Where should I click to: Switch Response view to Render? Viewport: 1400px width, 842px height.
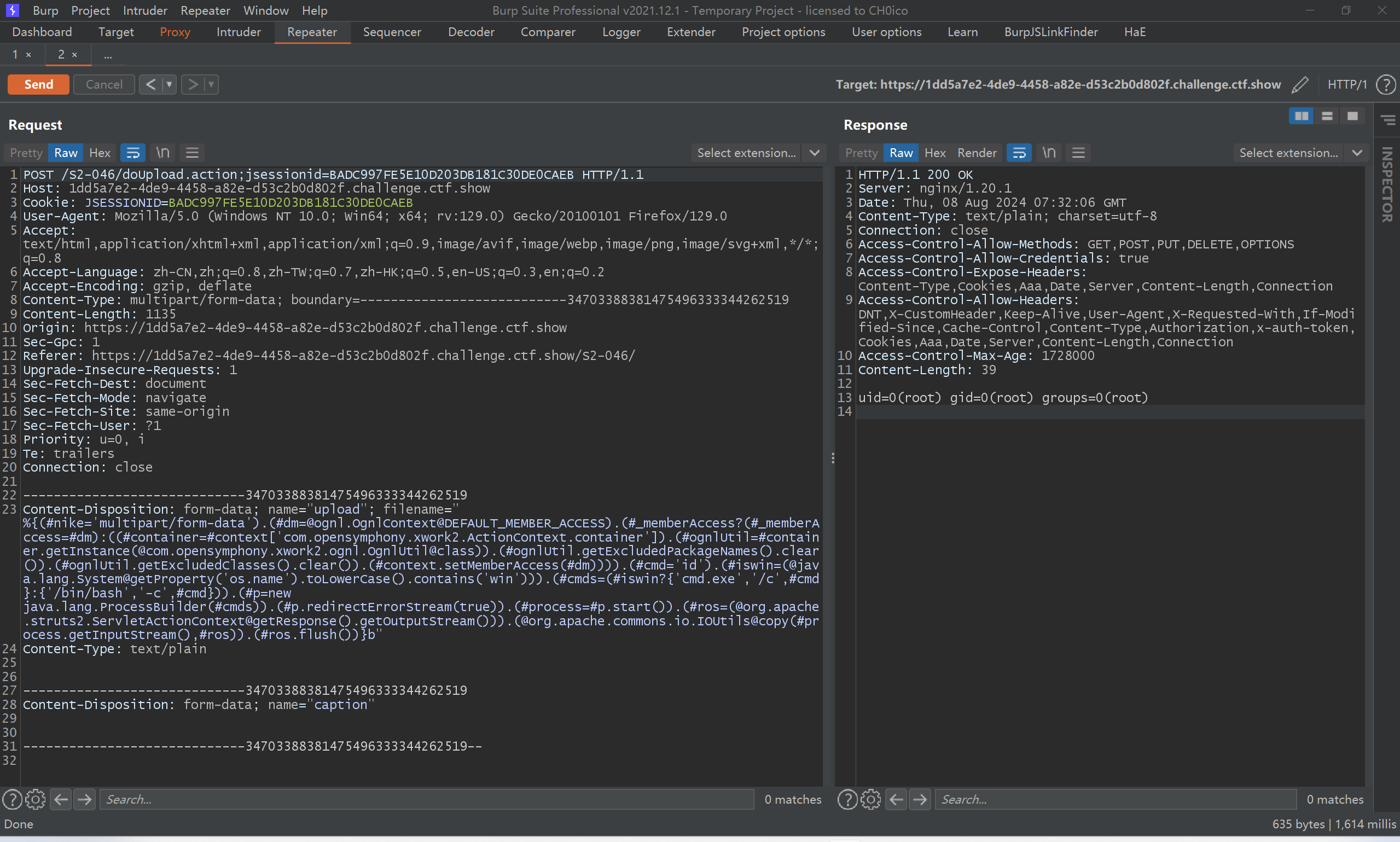tap(976, 153)
